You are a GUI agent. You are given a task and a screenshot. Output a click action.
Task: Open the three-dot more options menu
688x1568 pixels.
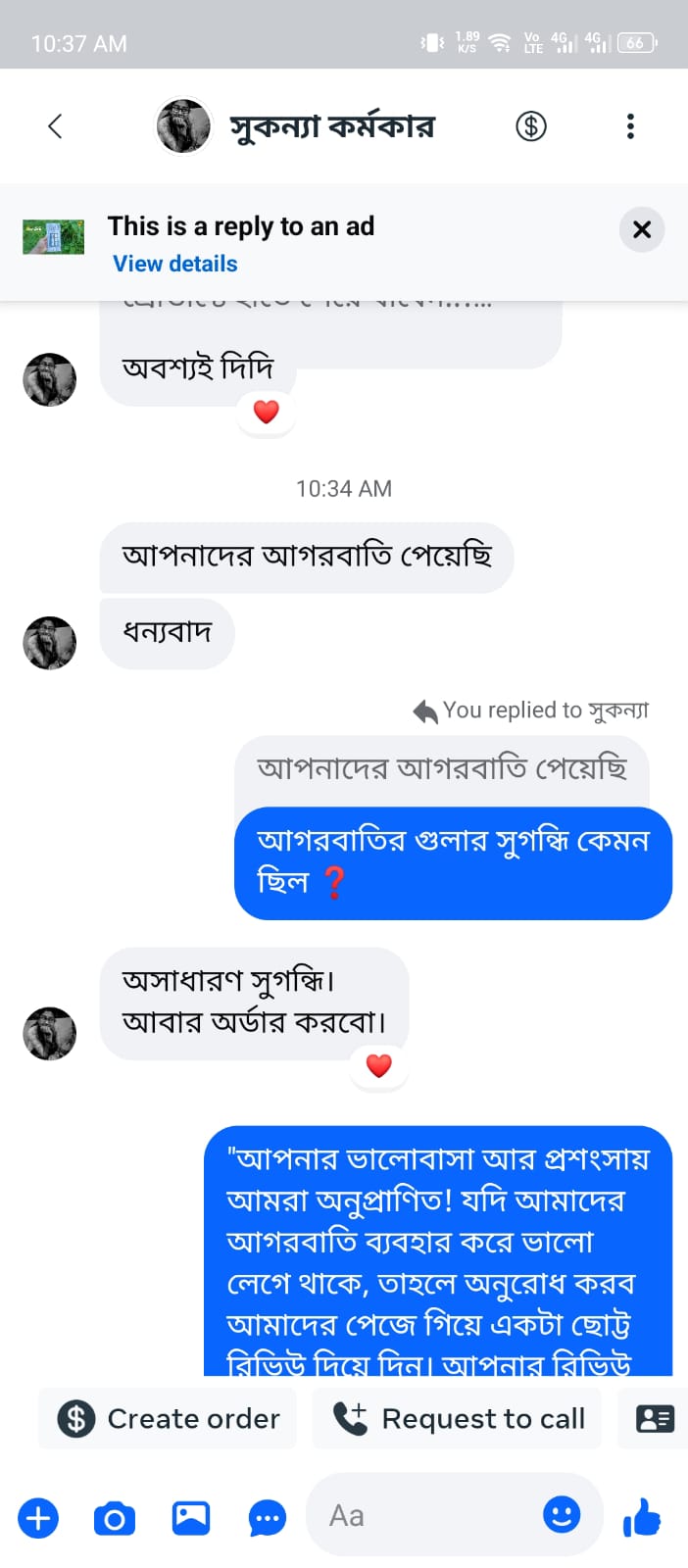click(x=630, y=126)
